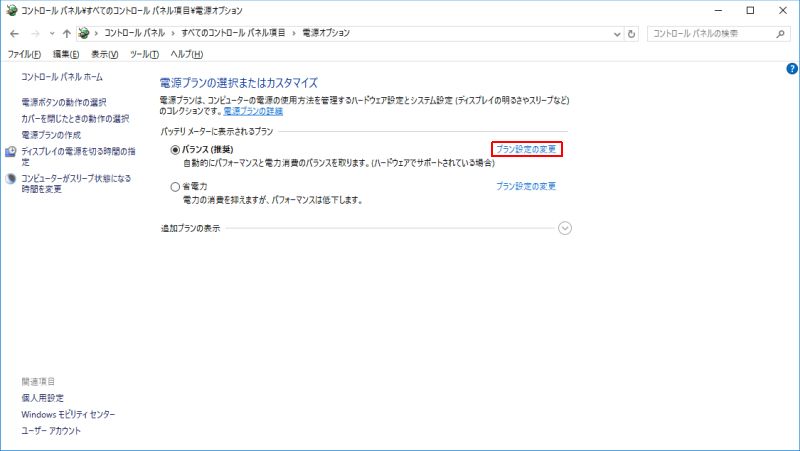This screenshot has height=451, width=800.
Task: Open 電源ボタンの動作の選択 in the sidebar
Action: point(63,102)
